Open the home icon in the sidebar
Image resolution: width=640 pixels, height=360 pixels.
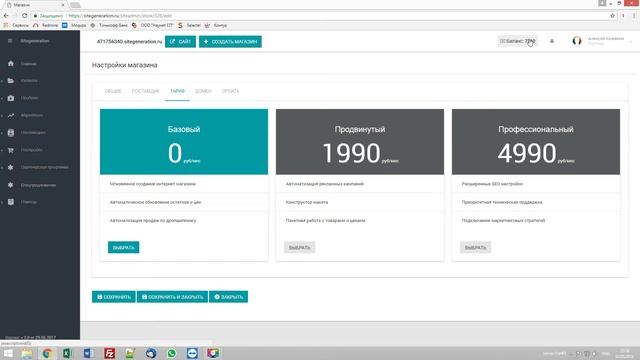click(x=11, y=64)
